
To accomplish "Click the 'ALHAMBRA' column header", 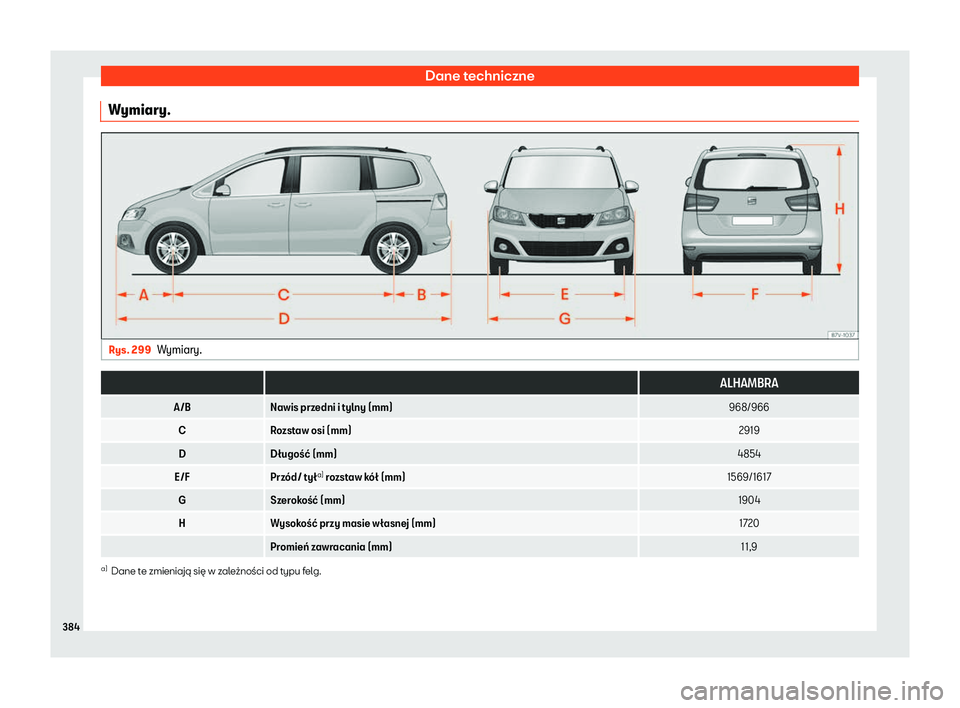I will coord(749,383).
